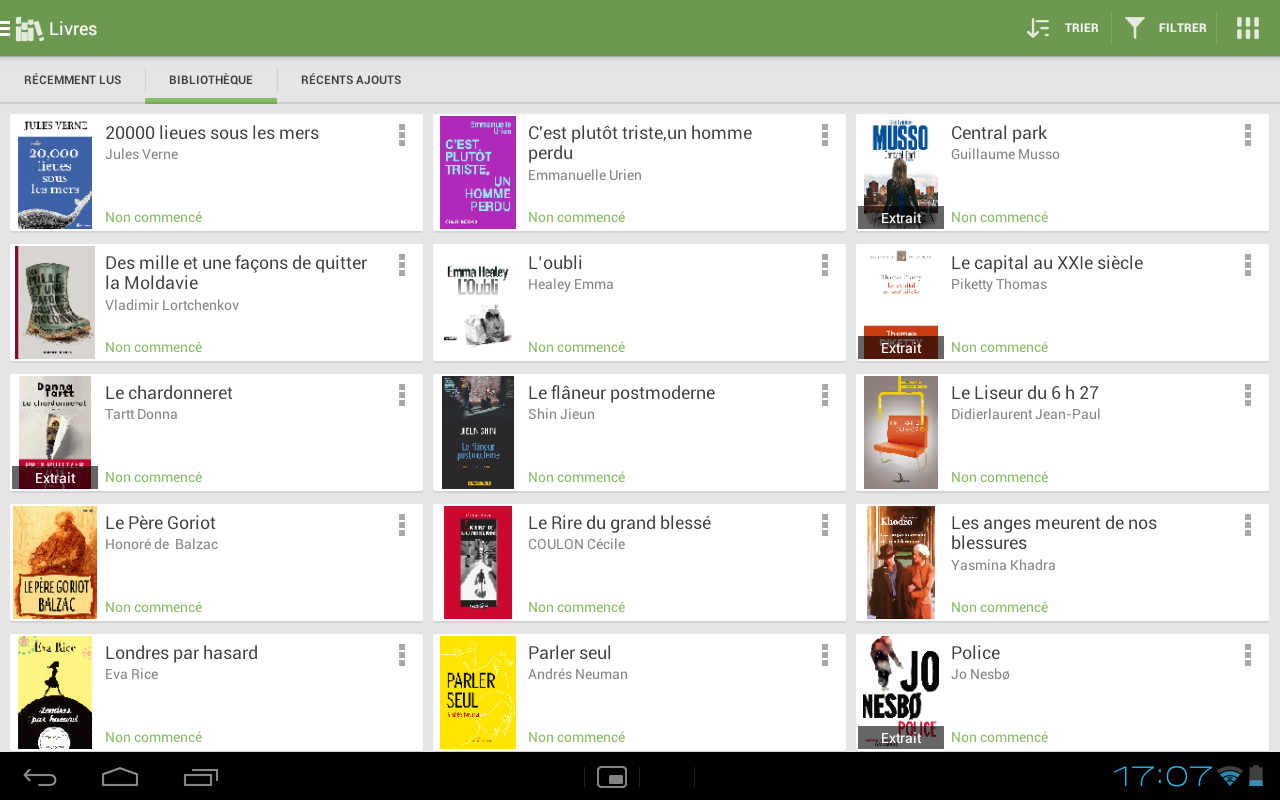Tap the yellow Parler seul cover
Viewport: 1280px width, 800px height.
point(478,692)
